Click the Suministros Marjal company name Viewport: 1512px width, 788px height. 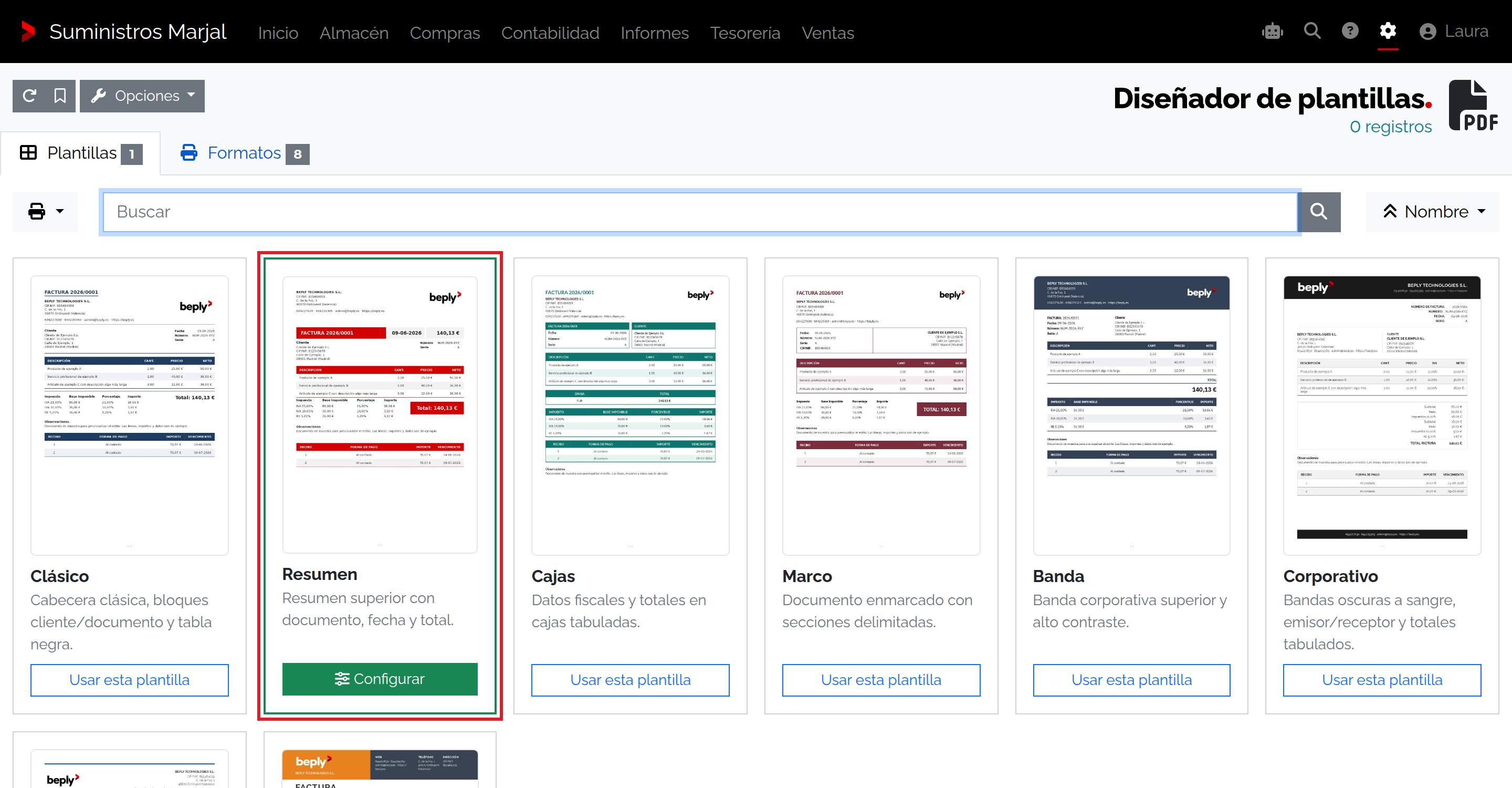point(138,31)
